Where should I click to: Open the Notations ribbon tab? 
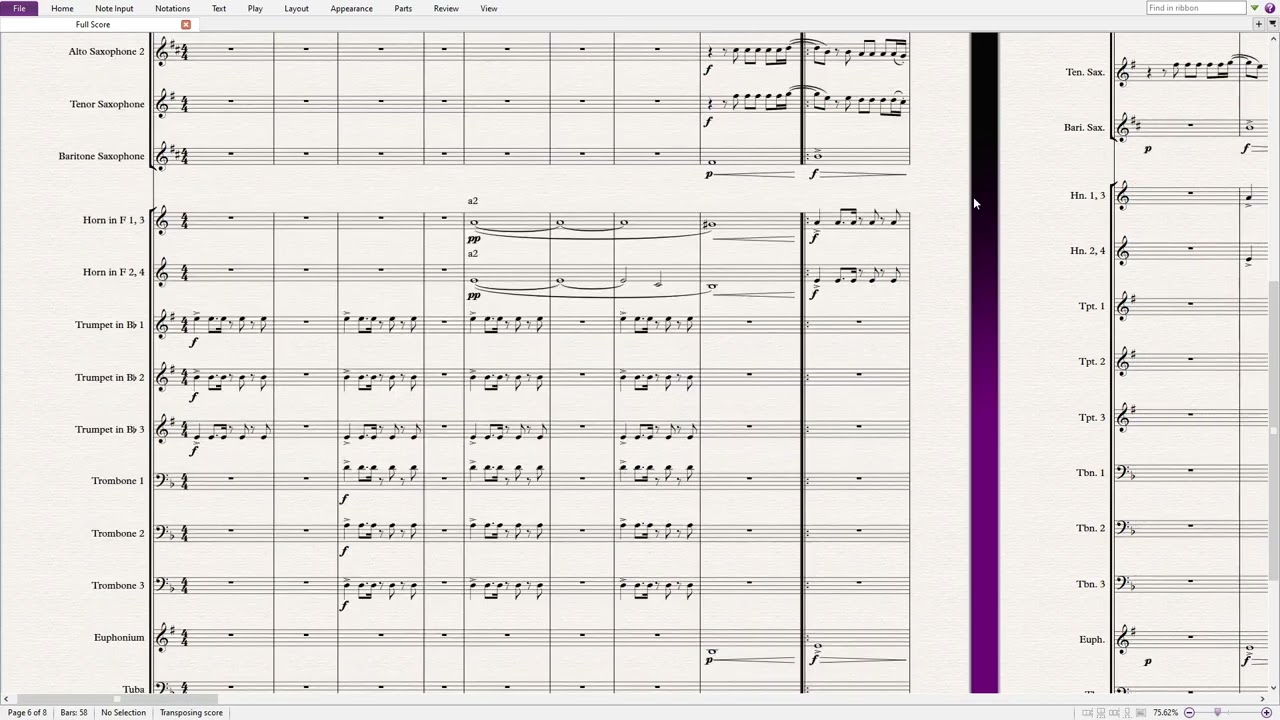pos(172,8)
